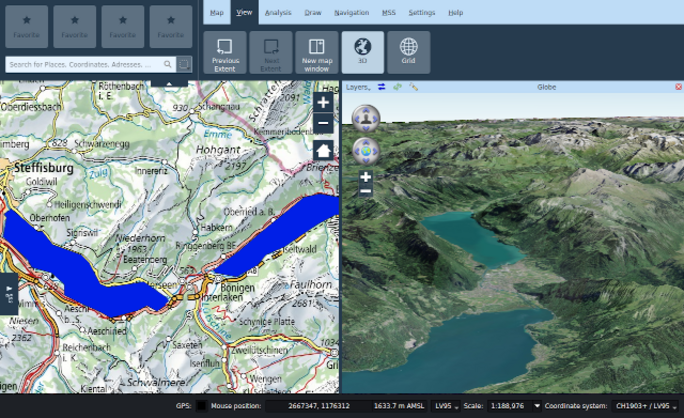Click the home extent icon on map

tap(323, 149)
